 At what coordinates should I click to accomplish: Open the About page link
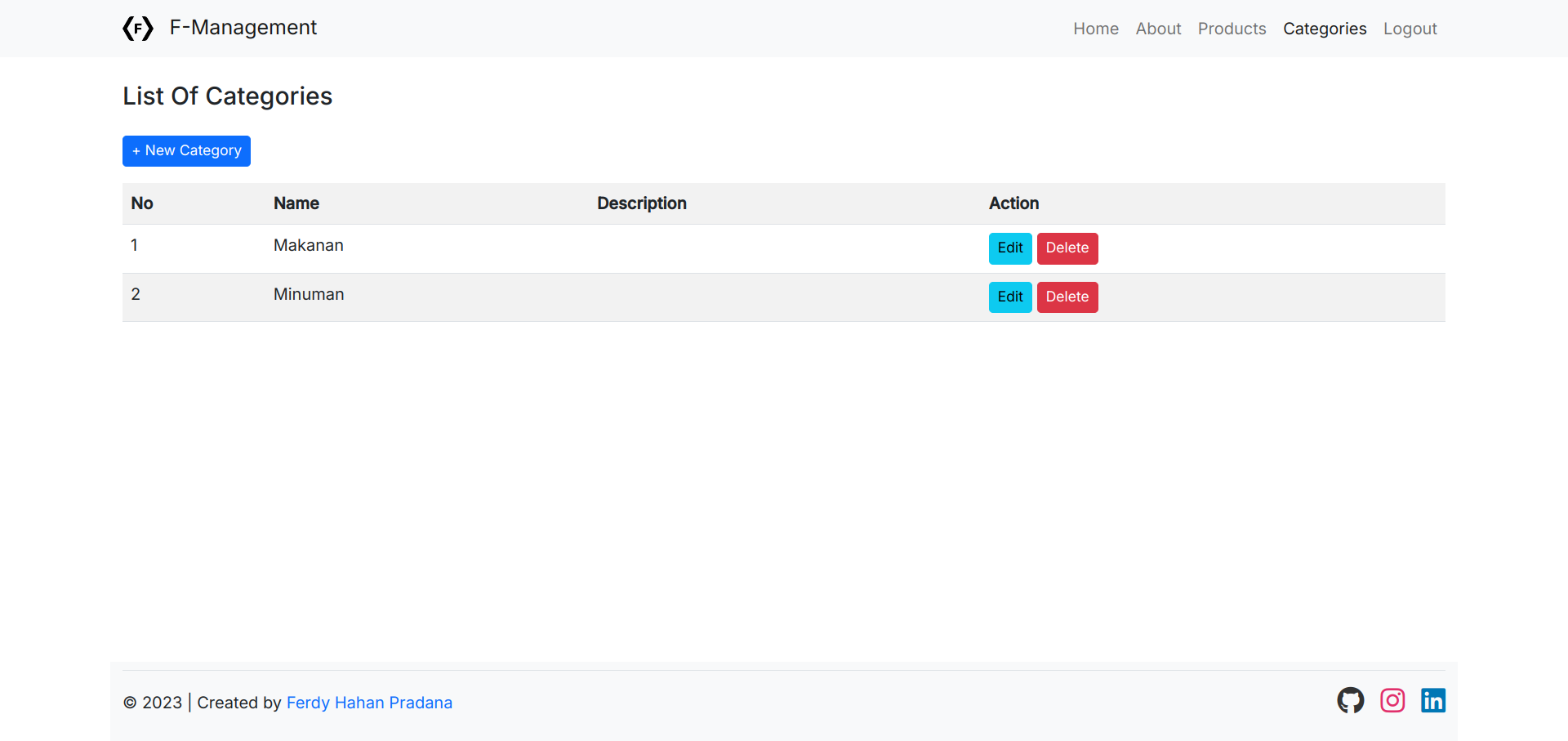click(x=1158, y=29)
